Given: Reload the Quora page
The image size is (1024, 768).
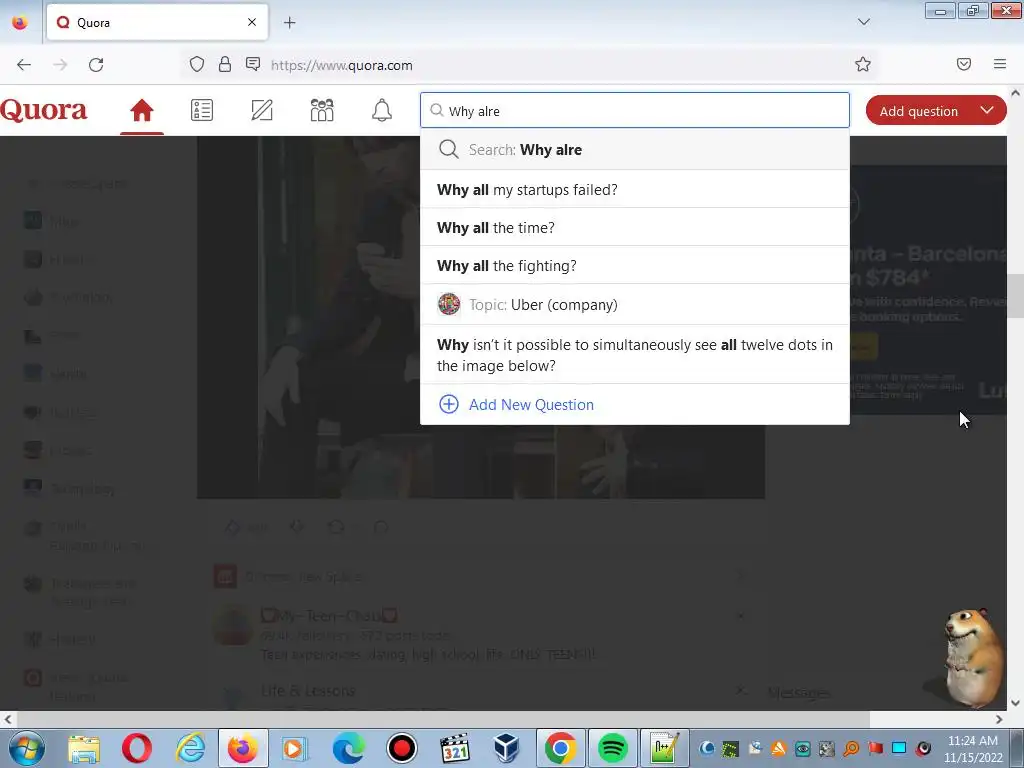Looking at the screenshot, I should point(96,65).
